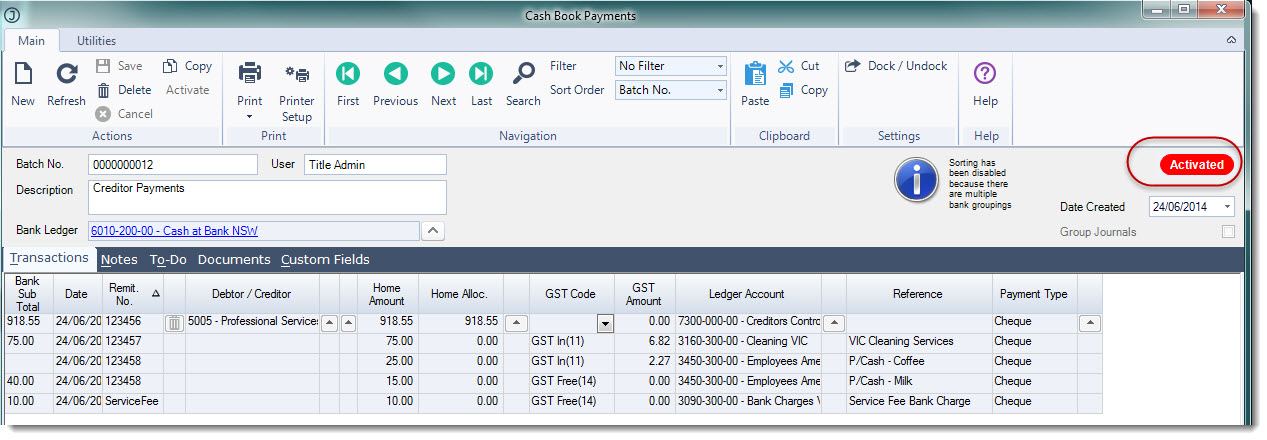Select the P/Cash - Coffee reference cell
The image size is (1267, 440).
point(917,361)
